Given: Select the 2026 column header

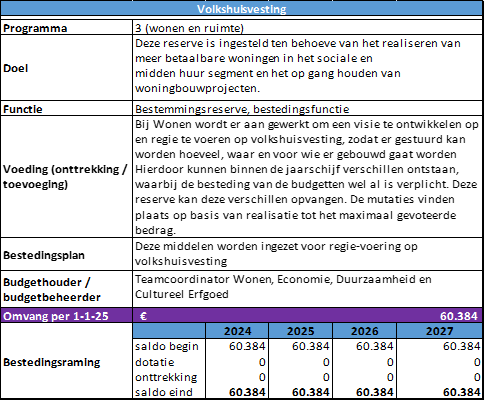Looking at the screenshot, I should [x=365, y=331].
